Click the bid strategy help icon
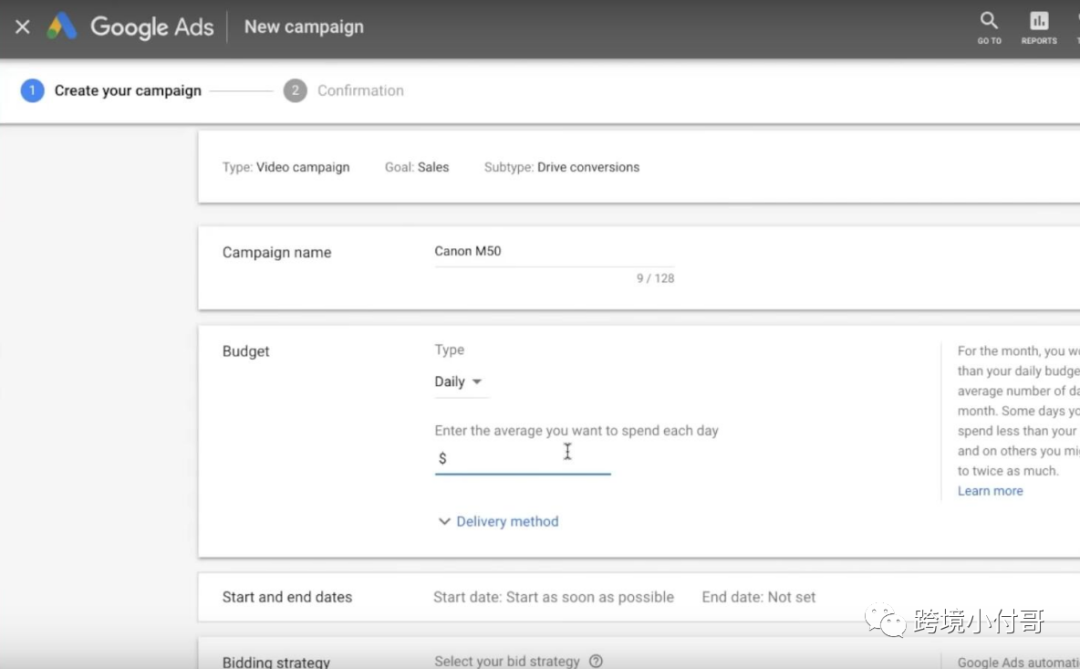 click(596, 661)
